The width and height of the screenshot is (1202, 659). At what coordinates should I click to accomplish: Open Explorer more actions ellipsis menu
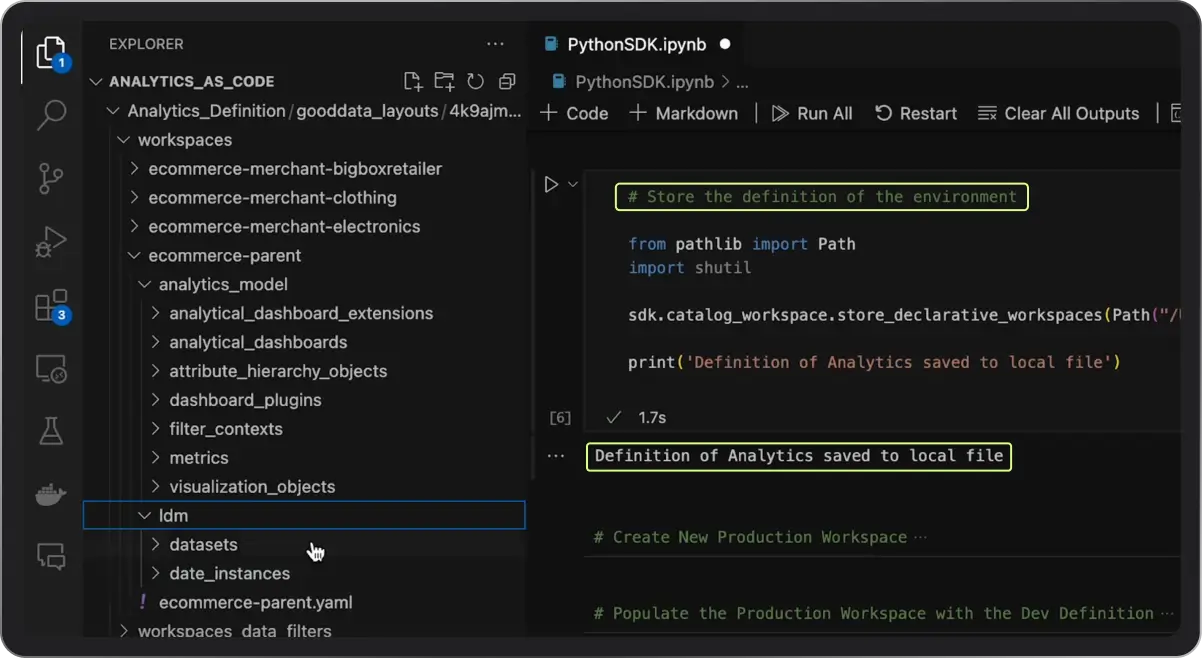pyautogui.click(x=495, y=44)
